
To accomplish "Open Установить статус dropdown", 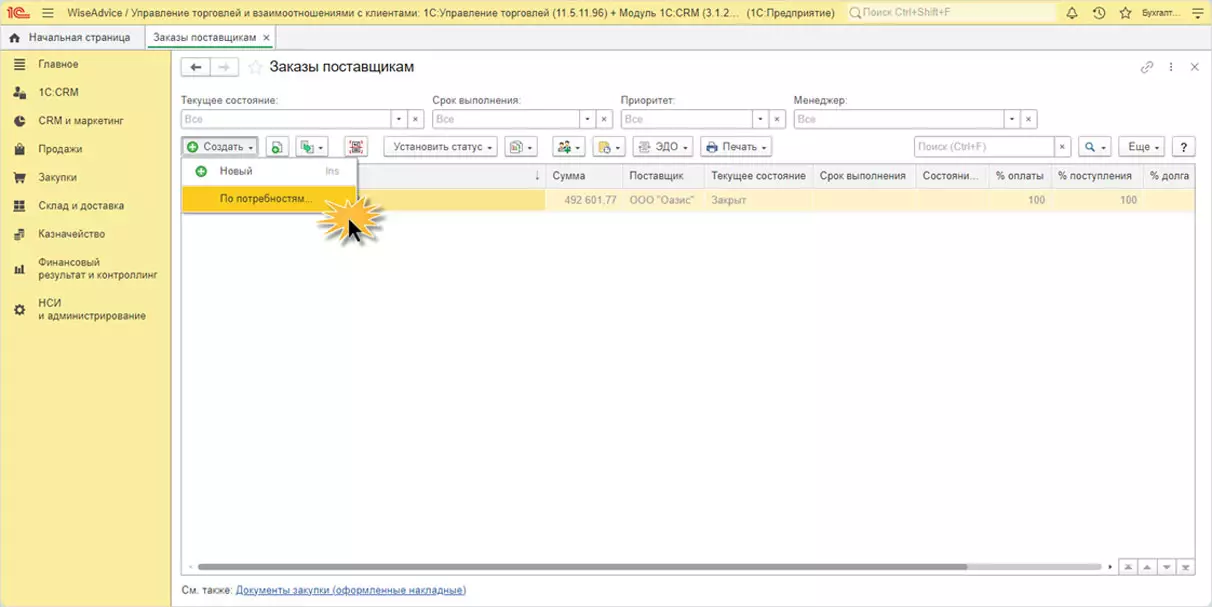I will (x=440, y=147).
